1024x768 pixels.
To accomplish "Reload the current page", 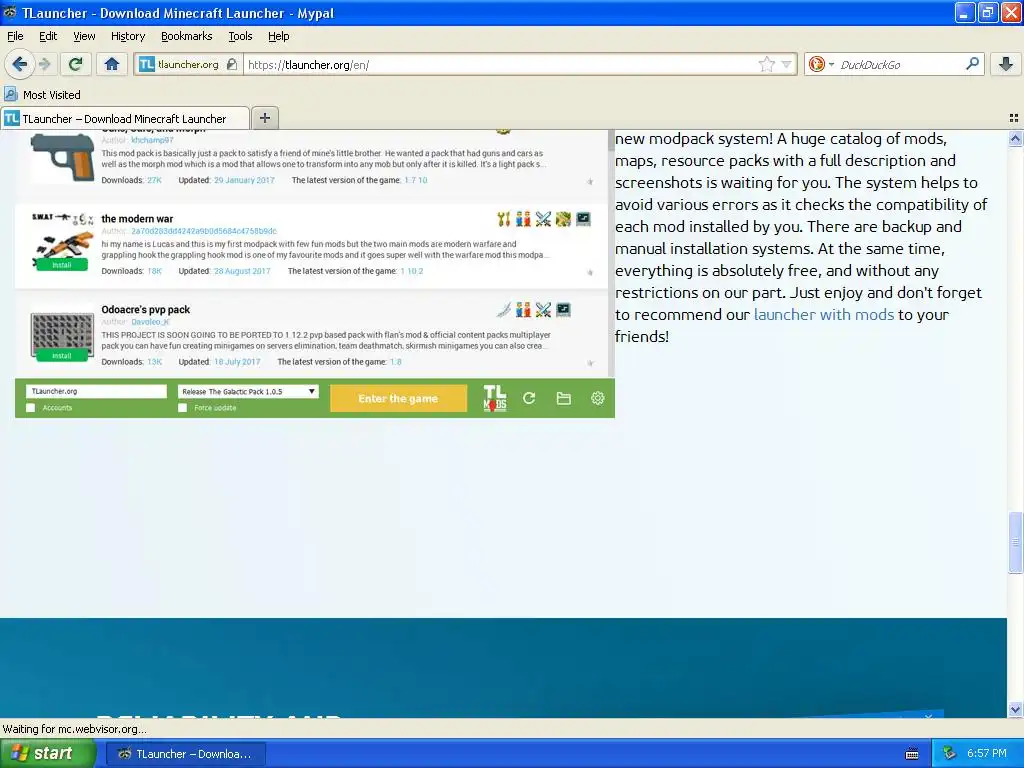I will click(76, 64).
